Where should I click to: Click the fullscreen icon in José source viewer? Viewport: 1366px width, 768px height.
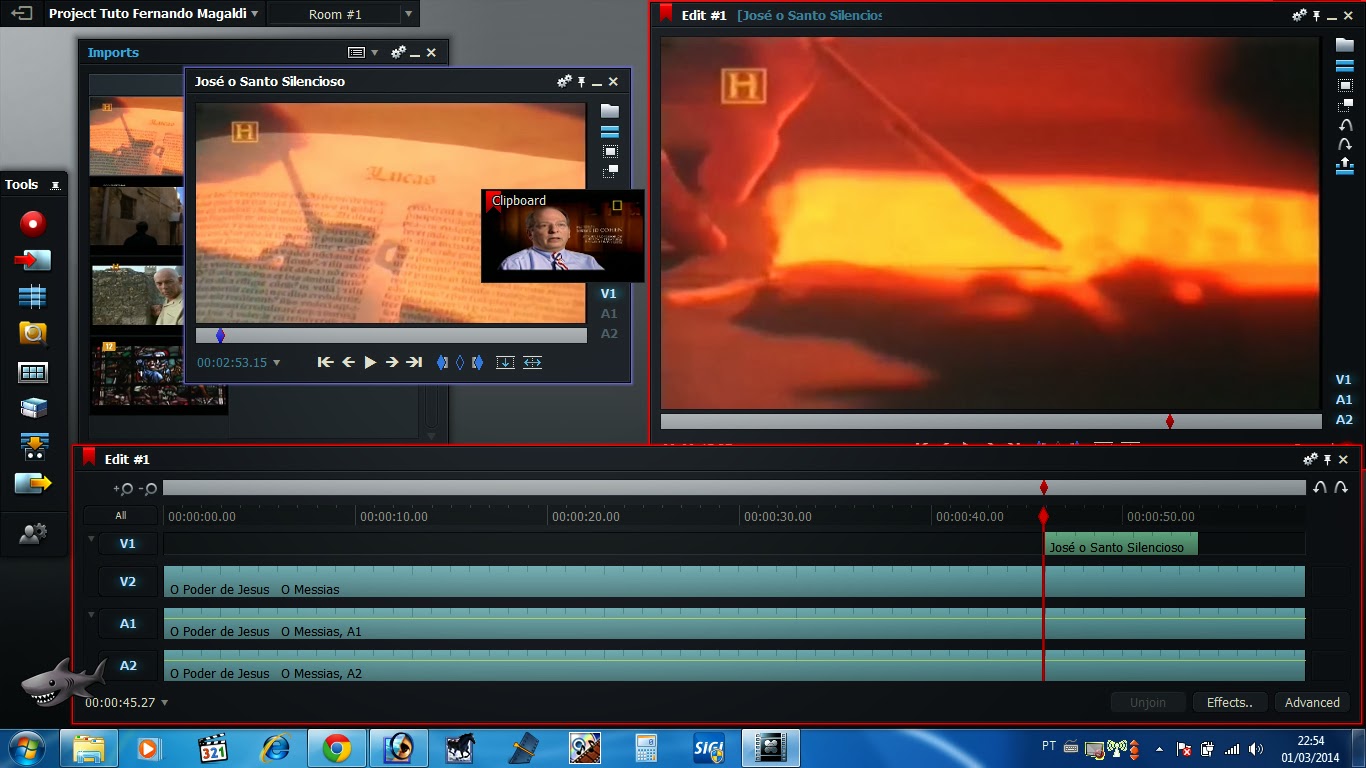point(609,151)
